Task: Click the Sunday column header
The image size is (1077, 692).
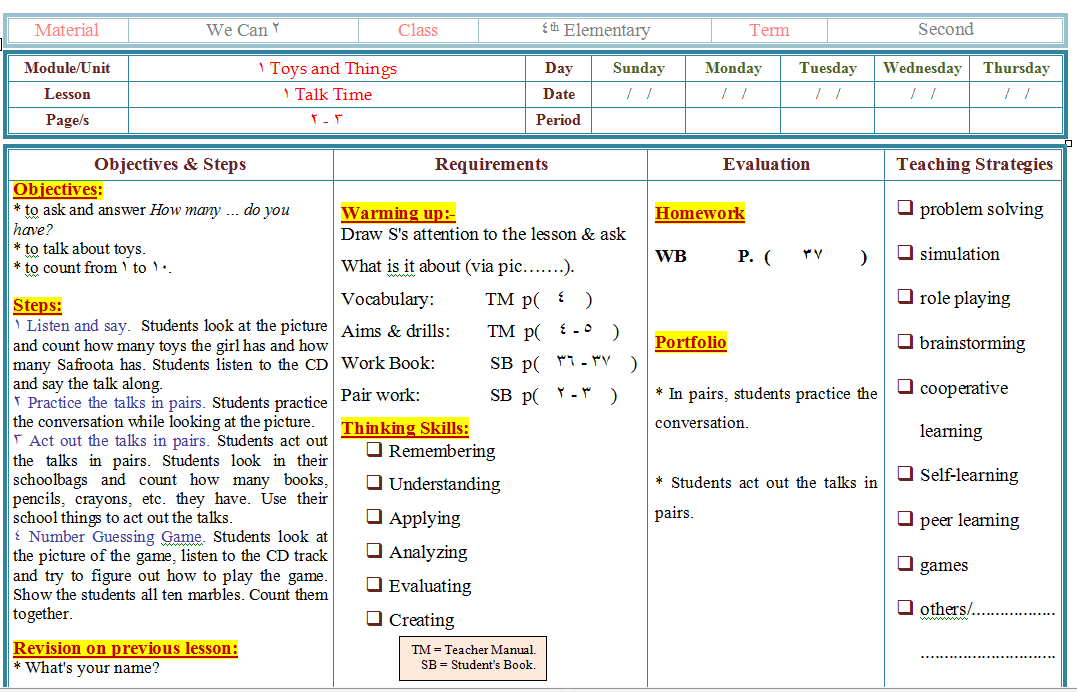Action: click(639, 68)
